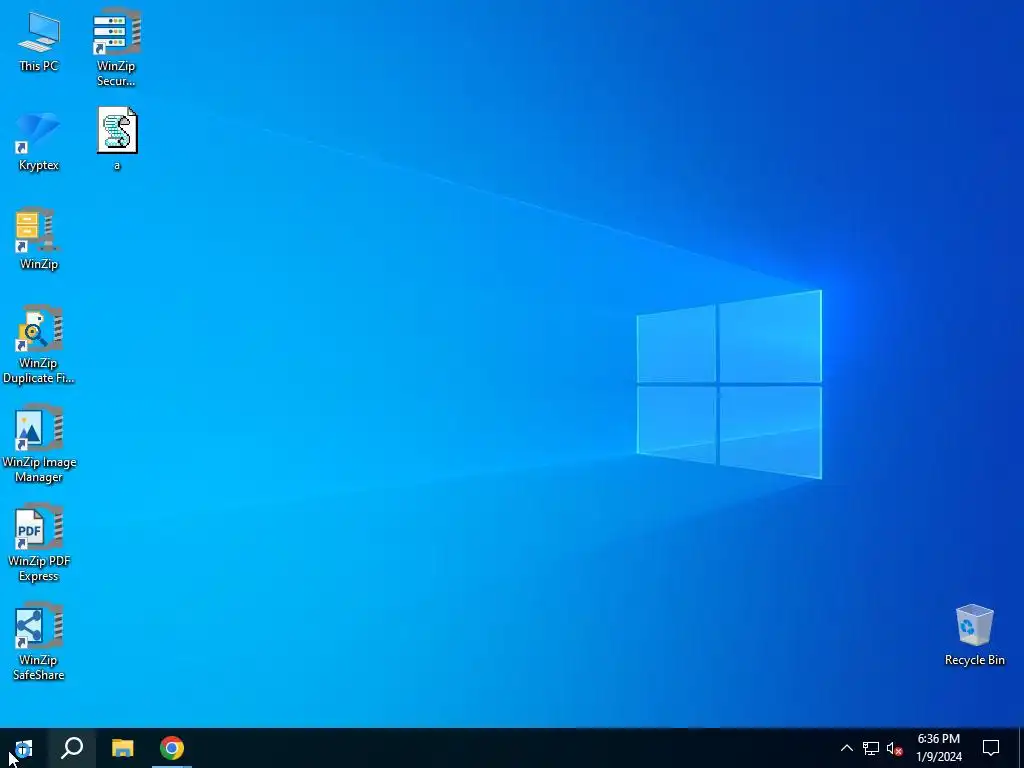
Task: Open File Explorer from the taskbar
Action: tap(122, 748)
